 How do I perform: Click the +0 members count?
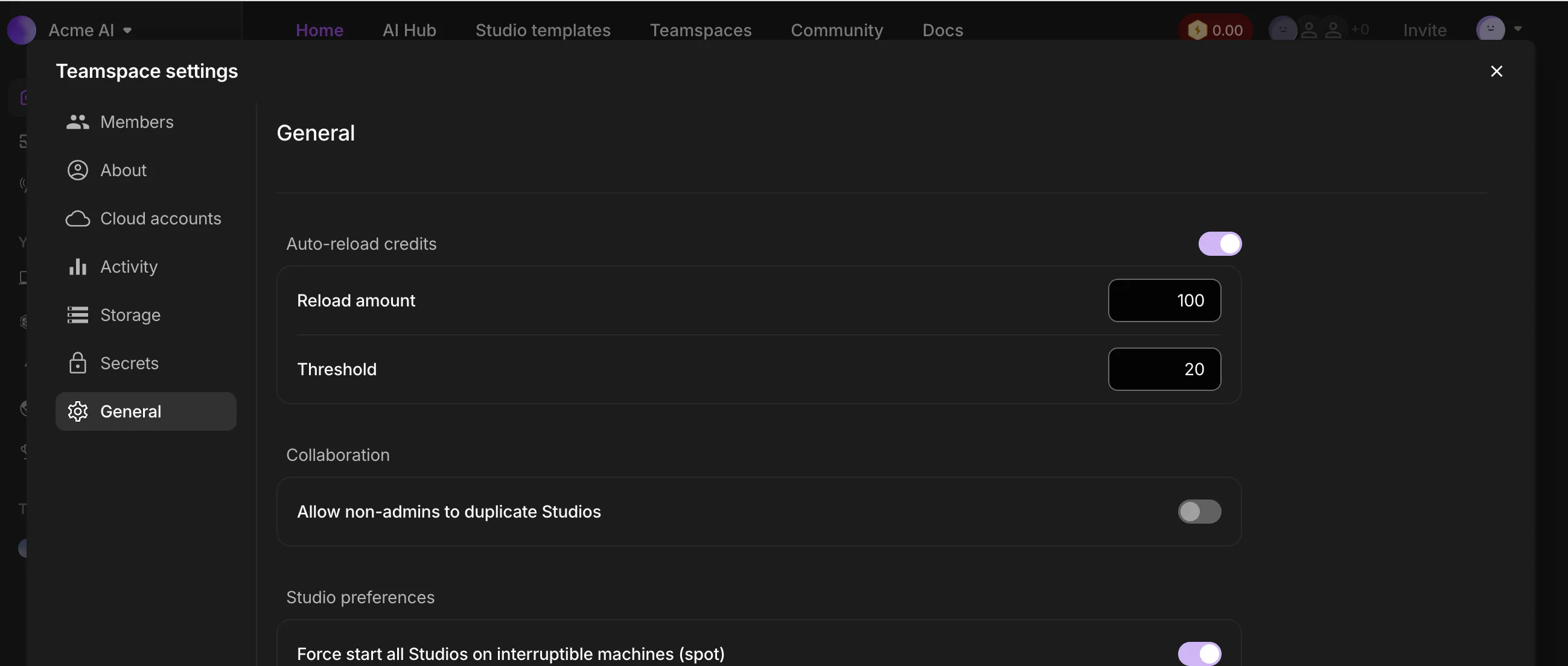coord(1359,29)
